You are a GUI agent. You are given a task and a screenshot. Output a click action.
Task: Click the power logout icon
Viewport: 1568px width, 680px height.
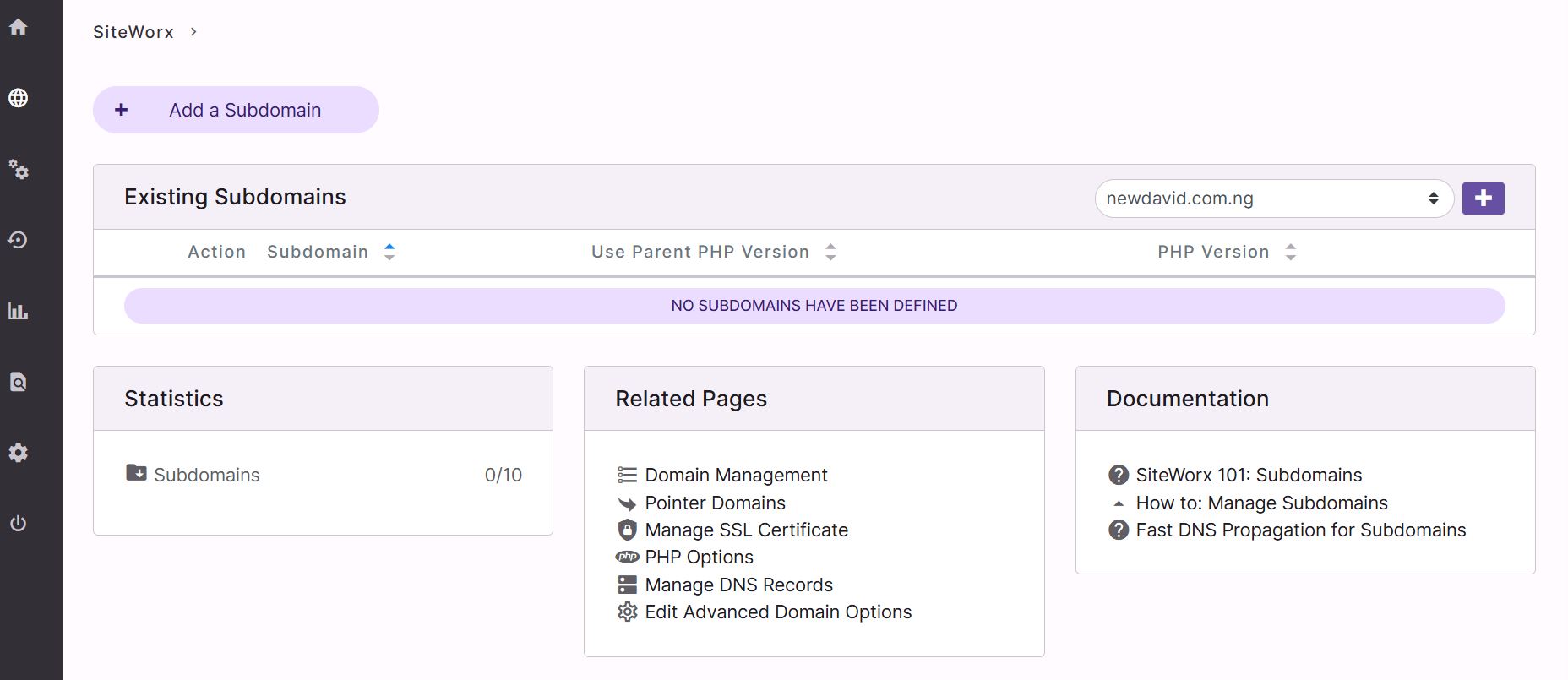(19, 524)
